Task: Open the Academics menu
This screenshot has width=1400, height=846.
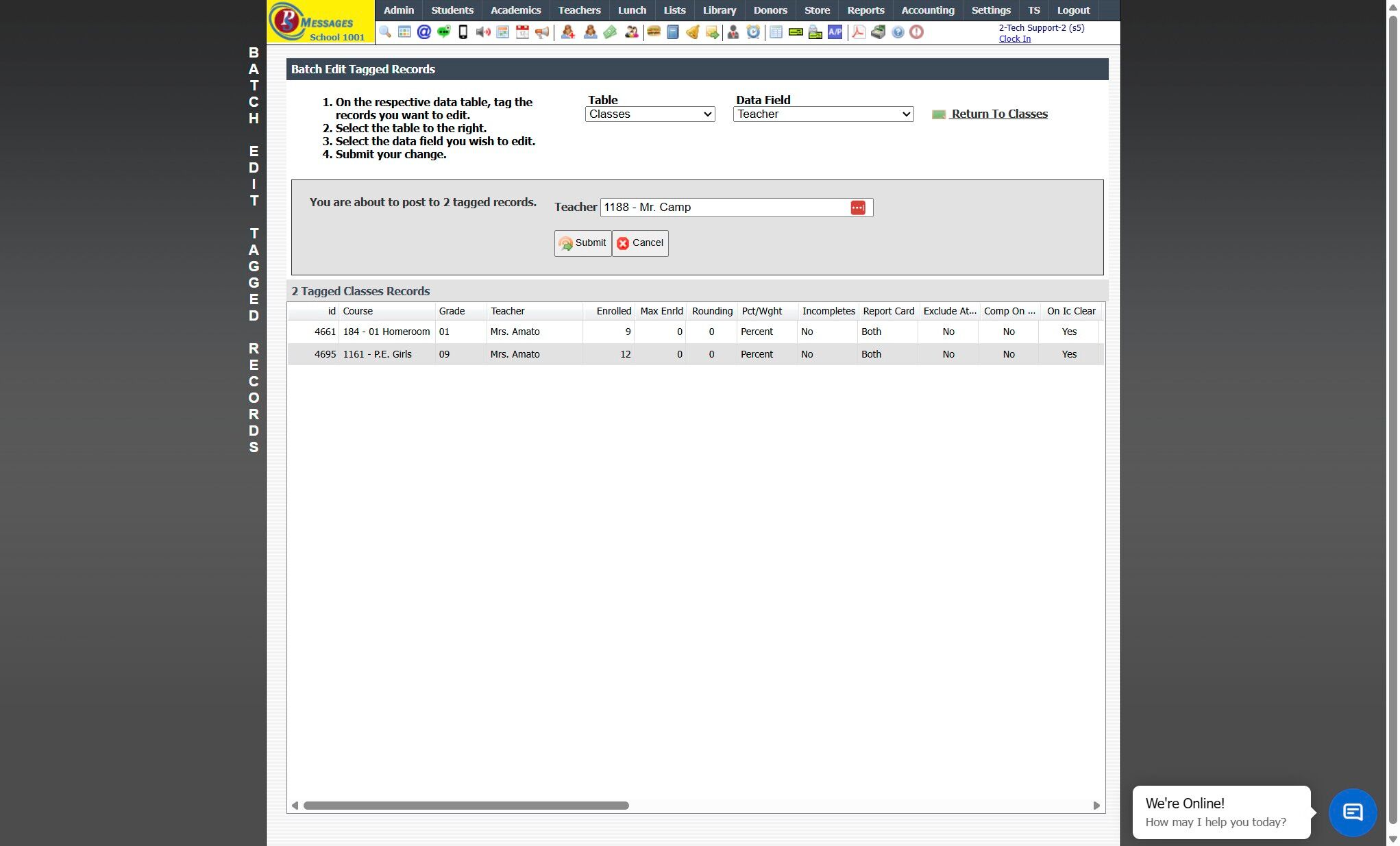Action: click(515, 10)
